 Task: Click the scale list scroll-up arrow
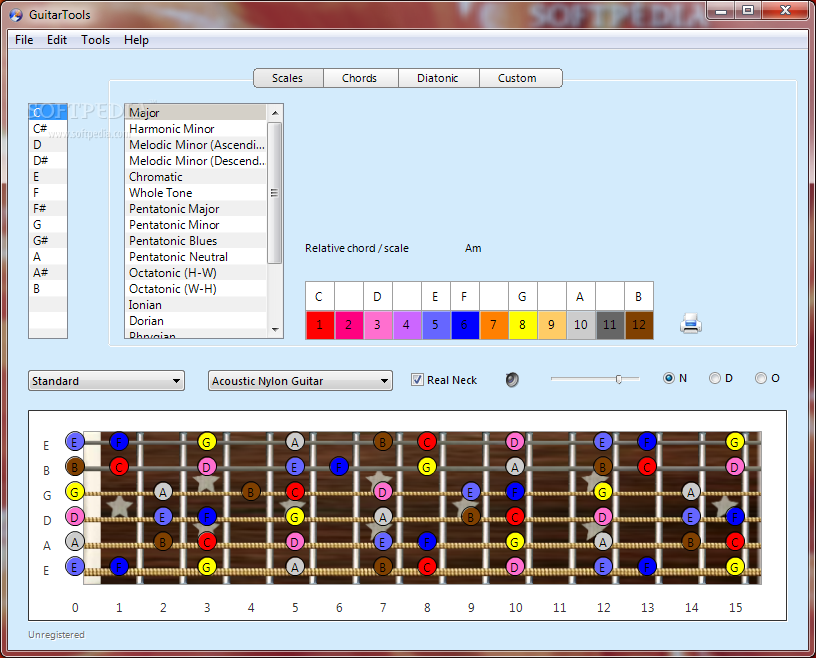tap(275, 112)
